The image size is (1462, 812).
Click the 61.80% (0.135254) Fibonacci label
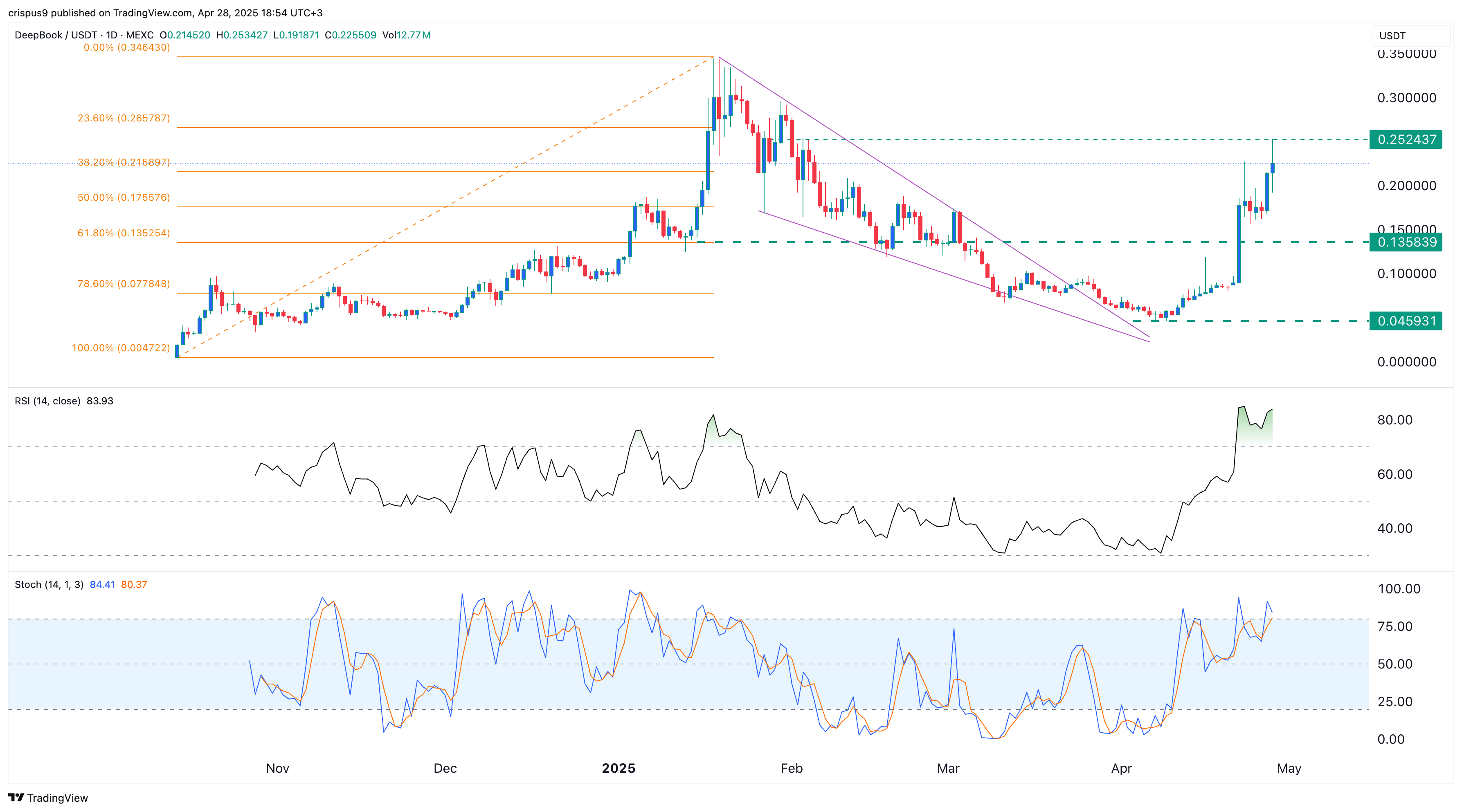(124, 233)
